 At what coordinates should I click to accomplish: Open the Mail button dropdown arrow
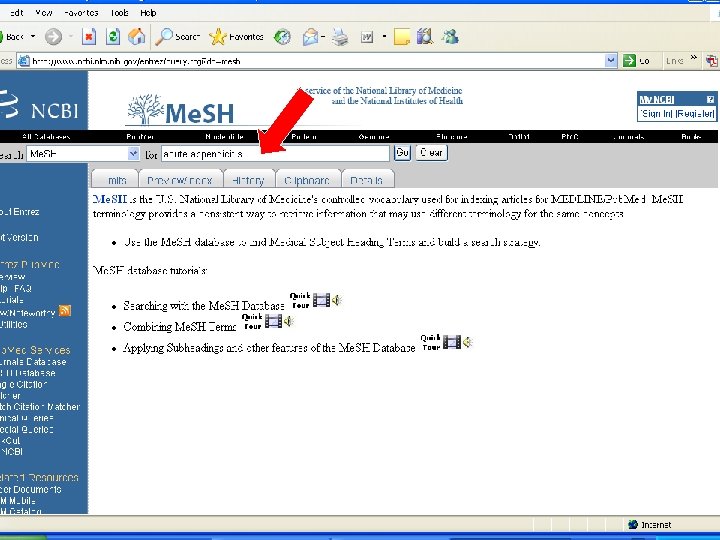[323, 37]
